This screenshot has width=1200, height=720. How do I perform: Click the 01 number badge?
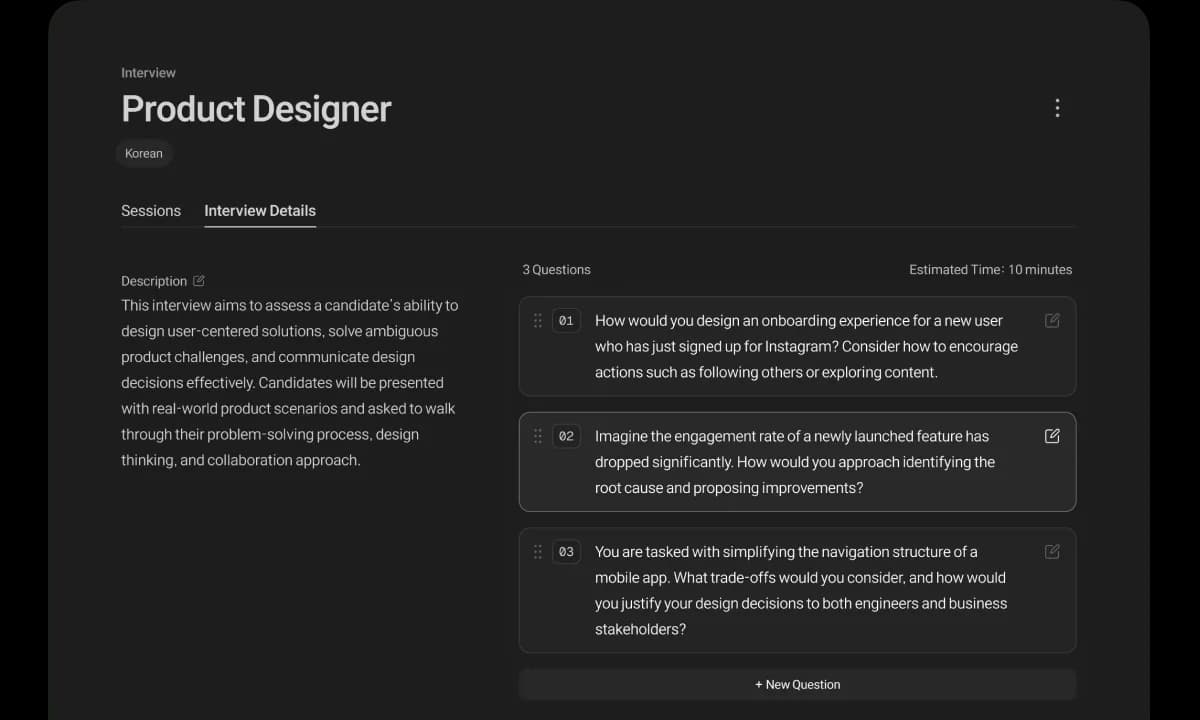[566, 321]
